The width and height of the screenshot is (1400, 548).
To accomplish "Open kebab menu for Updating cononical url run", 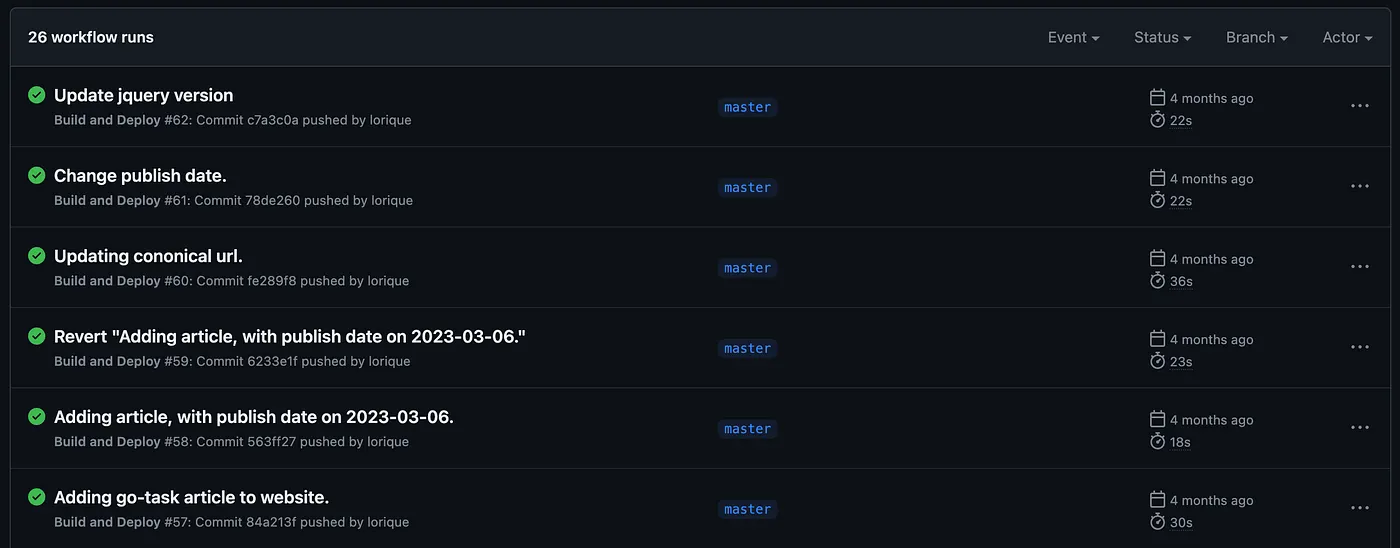I will [1359, 266].
